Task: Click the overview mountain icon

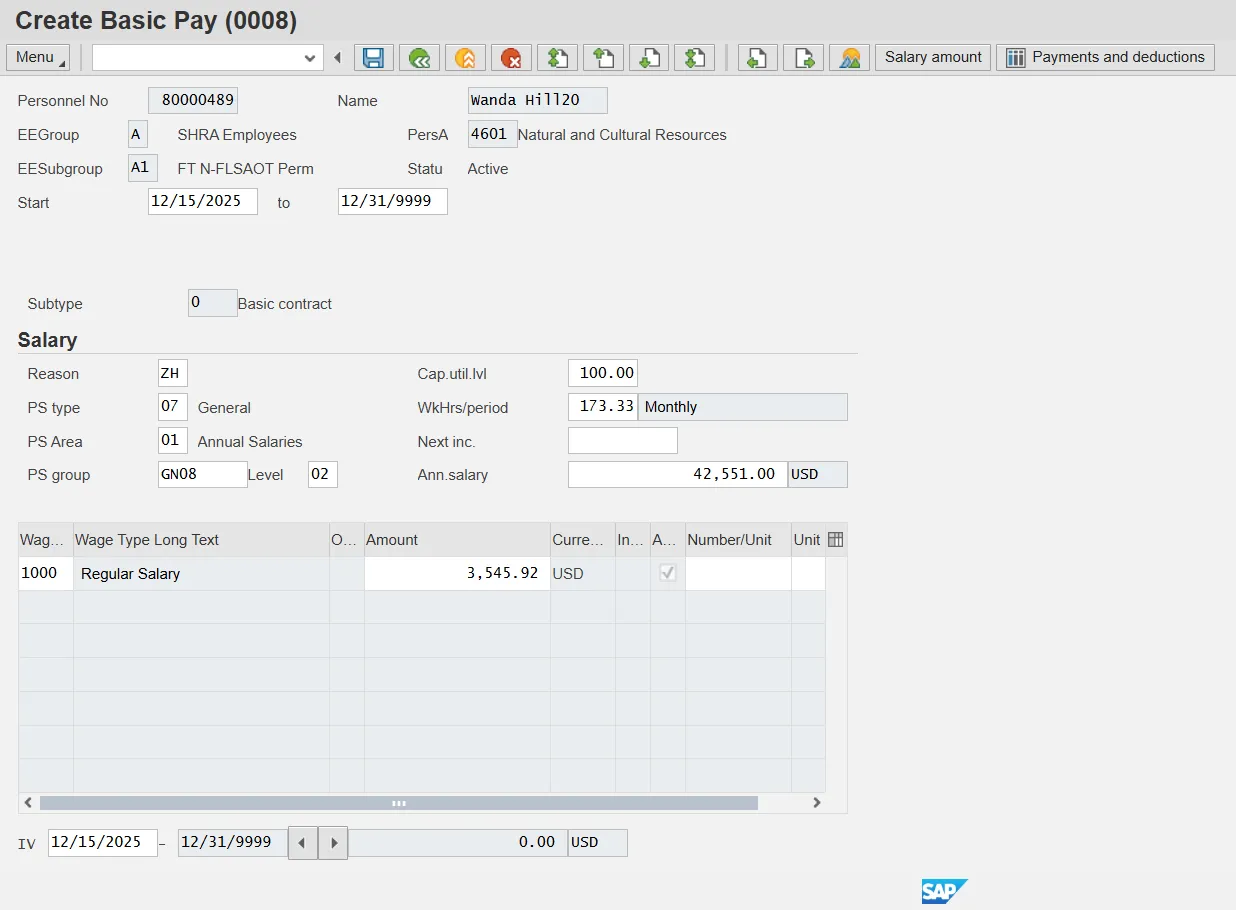Action: pos(849,57)
